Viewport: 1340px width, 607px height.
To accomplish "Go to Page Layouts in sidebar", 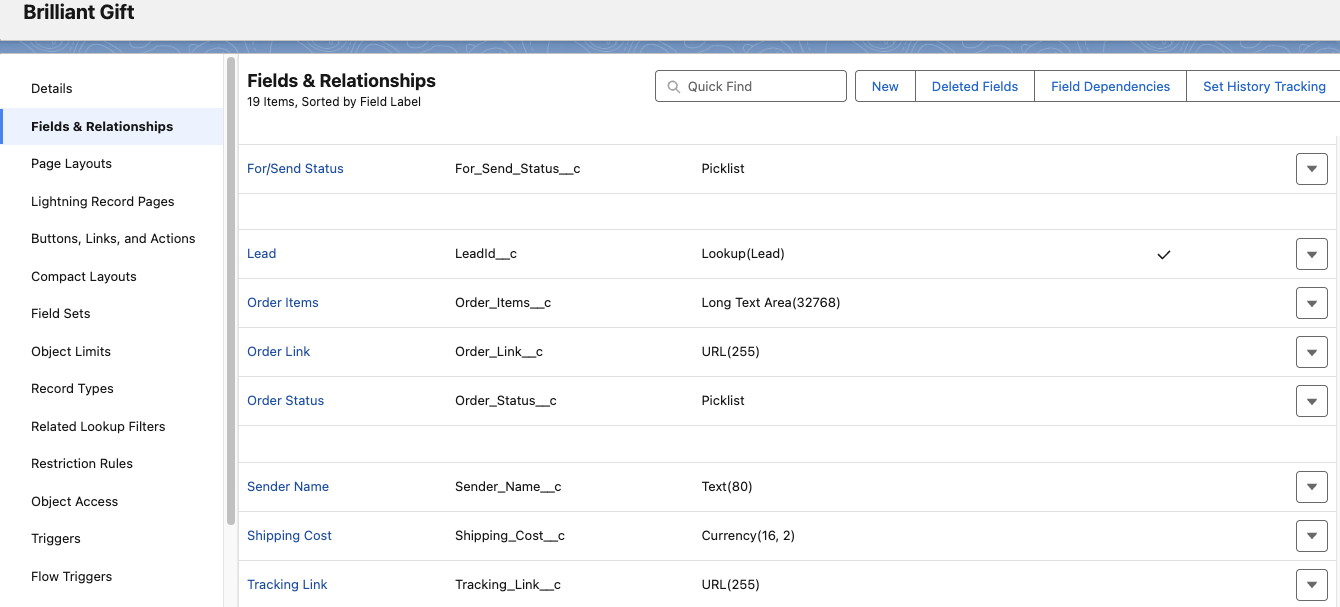I will click(x=71, y=164).
